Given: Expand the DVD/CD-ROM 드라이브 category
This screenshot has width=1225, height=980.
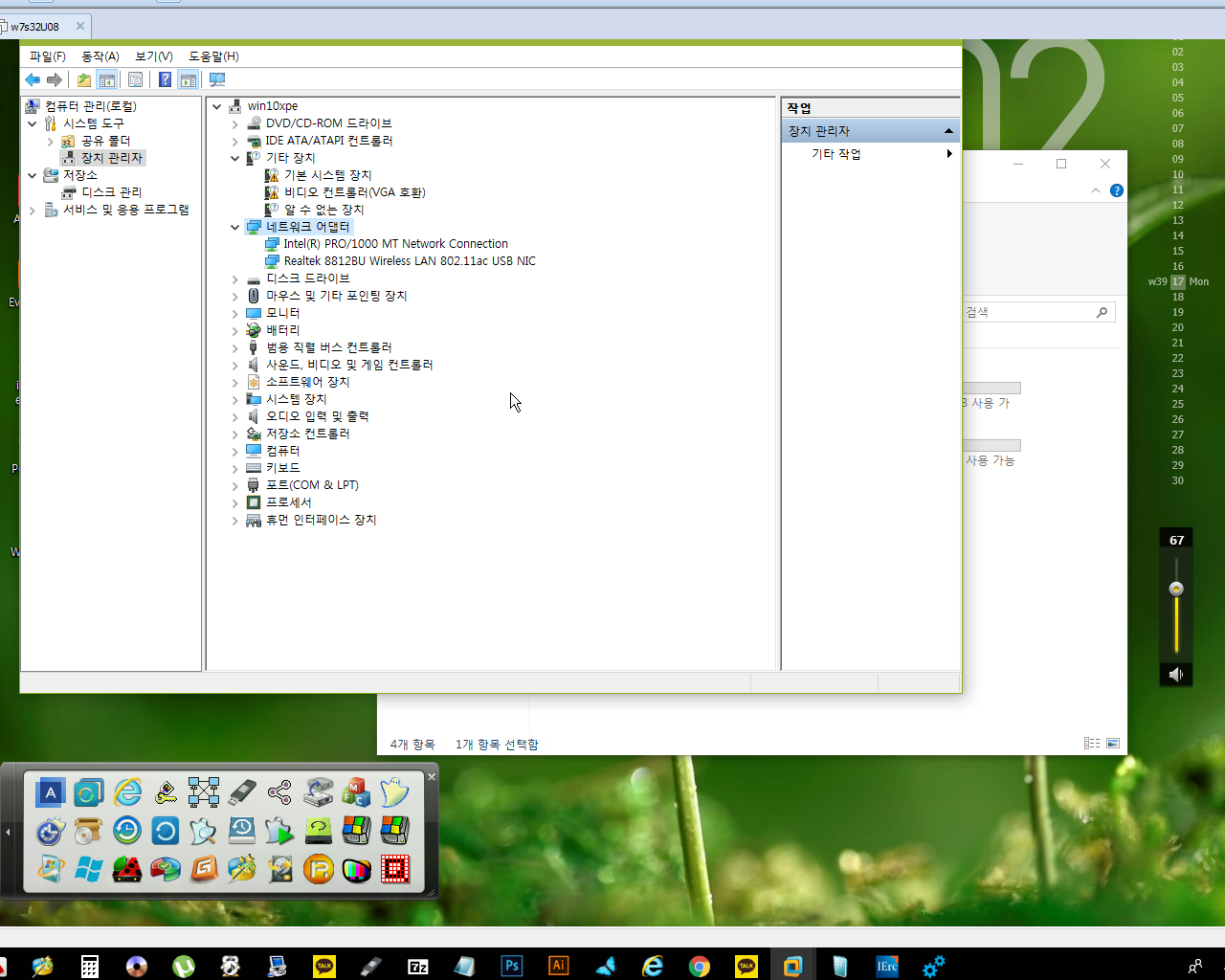Looking at the screenshot, I should pos(235,123).
